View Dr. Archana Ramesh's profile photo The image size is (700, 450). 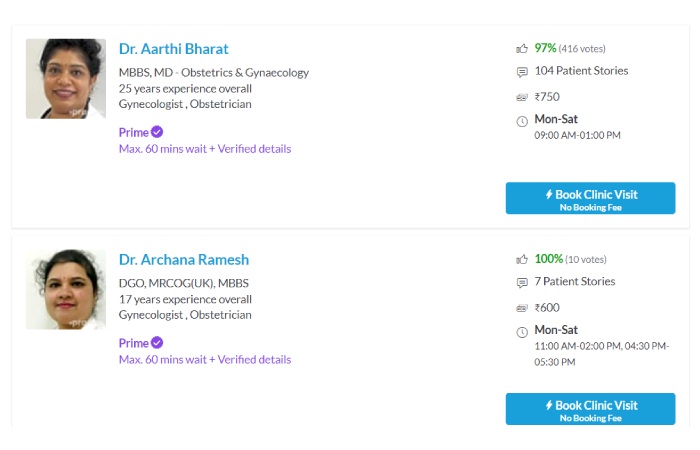66,289
